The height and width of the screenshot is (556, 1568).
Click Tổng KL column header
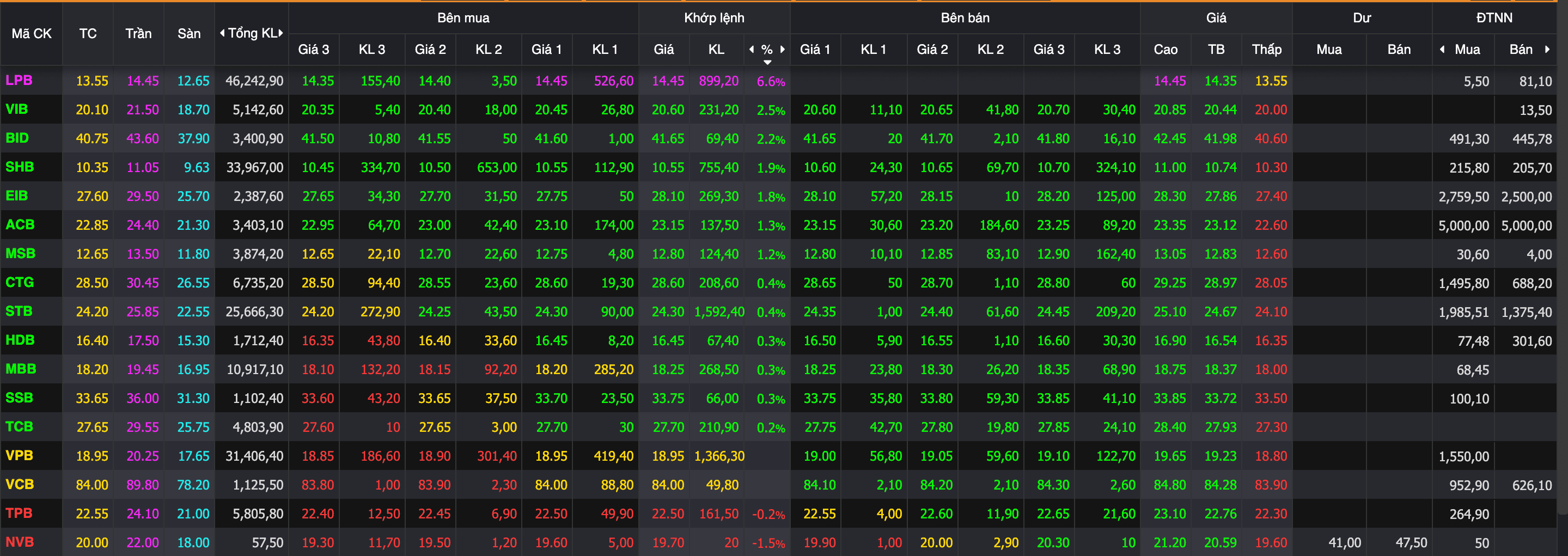point(252,33)
